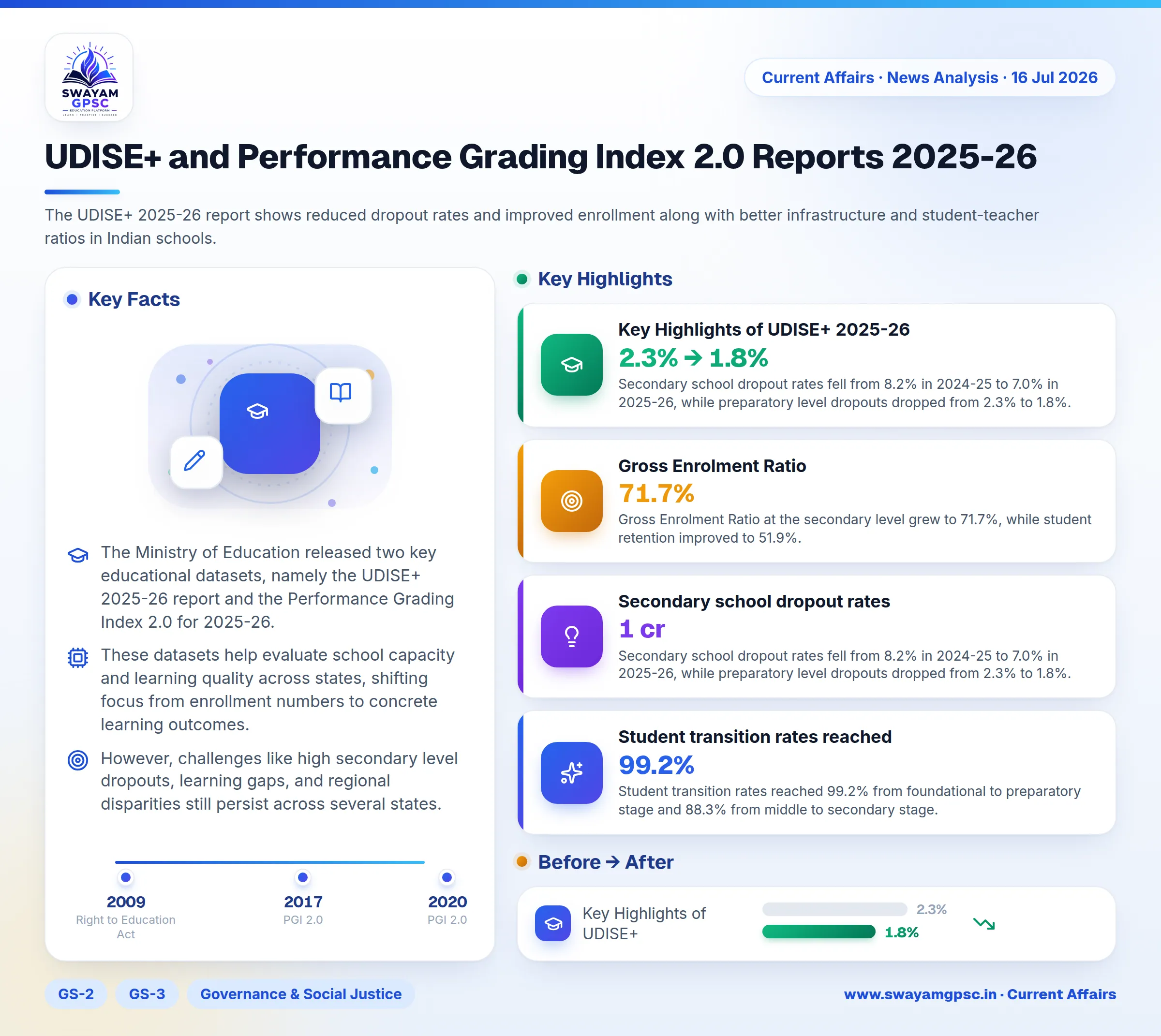Image resolution: width=1161 pixels, height=1036 pixels.
Task: Click the orange dot next to Before After
Action: pos(521,861)
